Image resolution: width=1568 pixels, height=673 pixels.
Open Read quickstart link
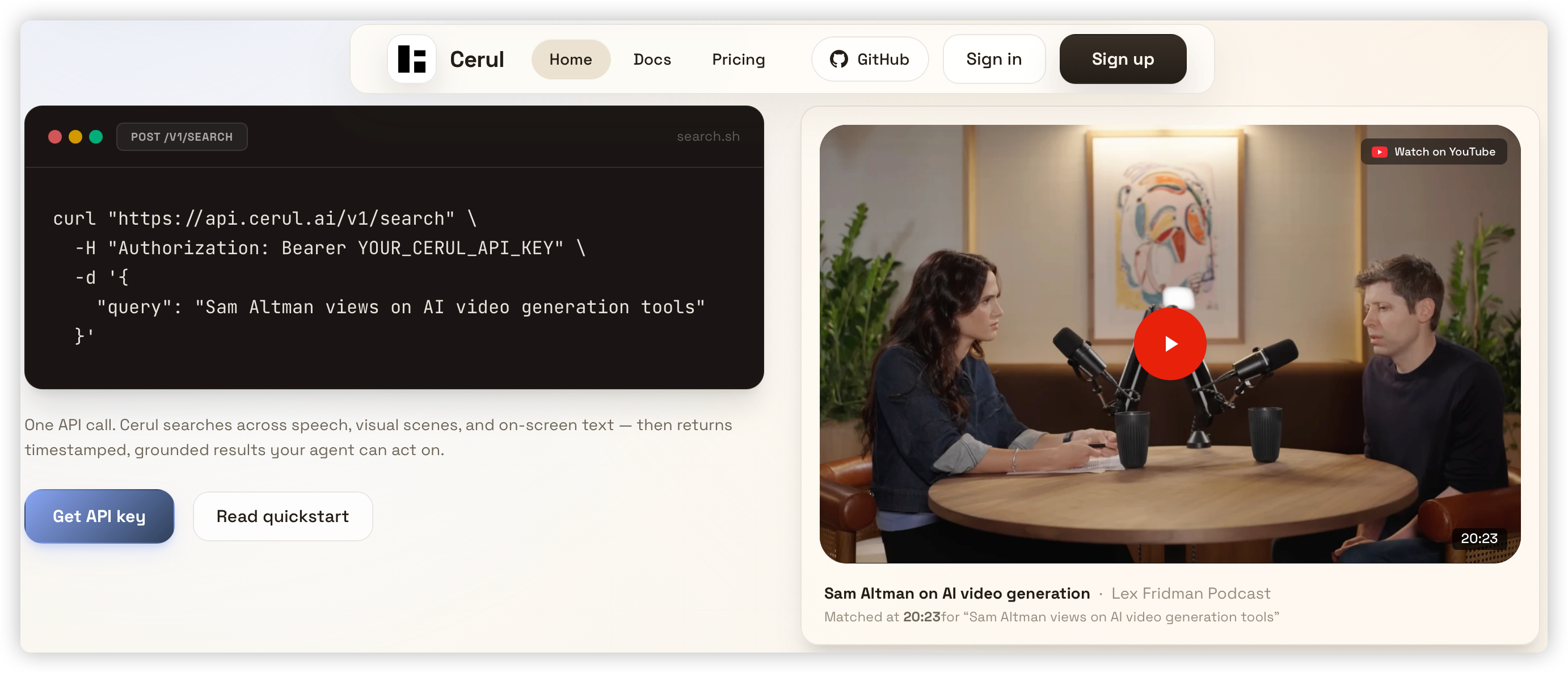pyautogui.click(x=283, y=516)
